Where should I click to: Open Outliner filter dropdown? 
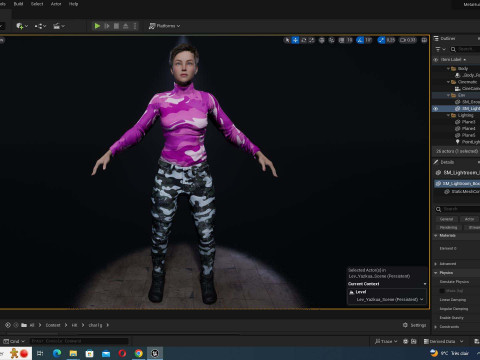[x=440, y=49]
